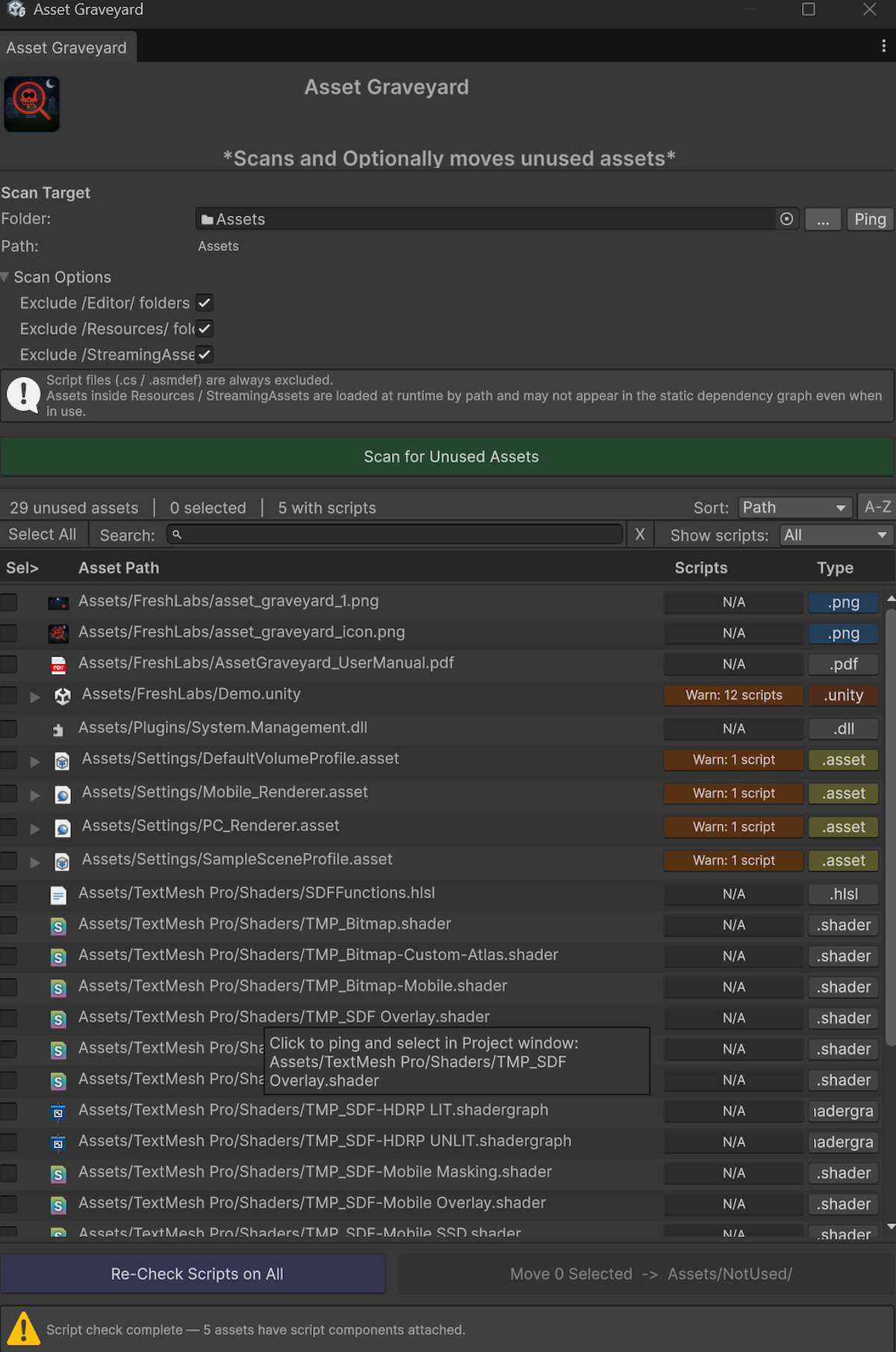Click the Type column header
Image resolution: width=896 pixels, height=1352 pixels.
[x=835, y=568]
